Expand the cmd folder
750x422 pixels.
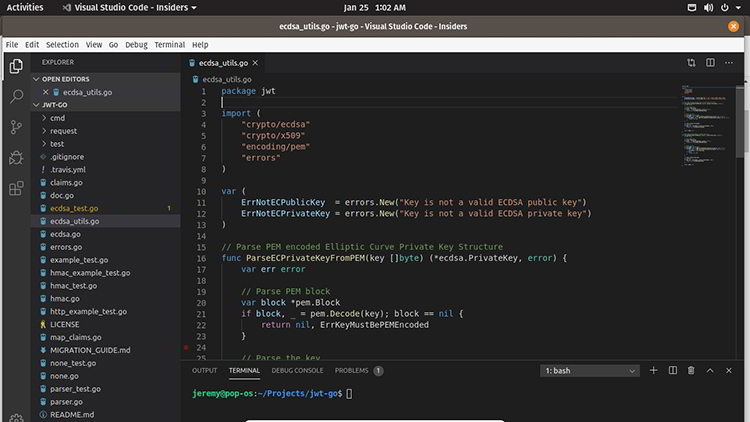[58, 118]
